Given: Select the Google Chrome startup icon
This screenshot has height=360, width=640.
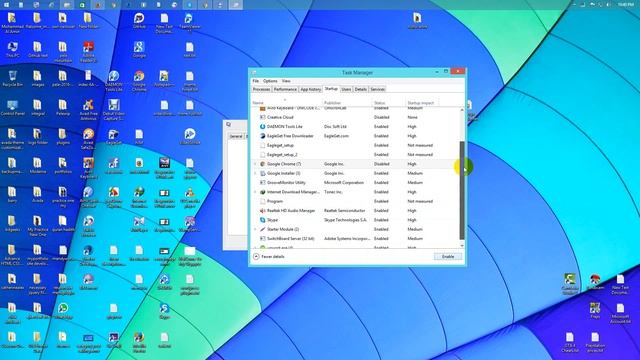Looking at the screenshot, I should pos(262,164).
